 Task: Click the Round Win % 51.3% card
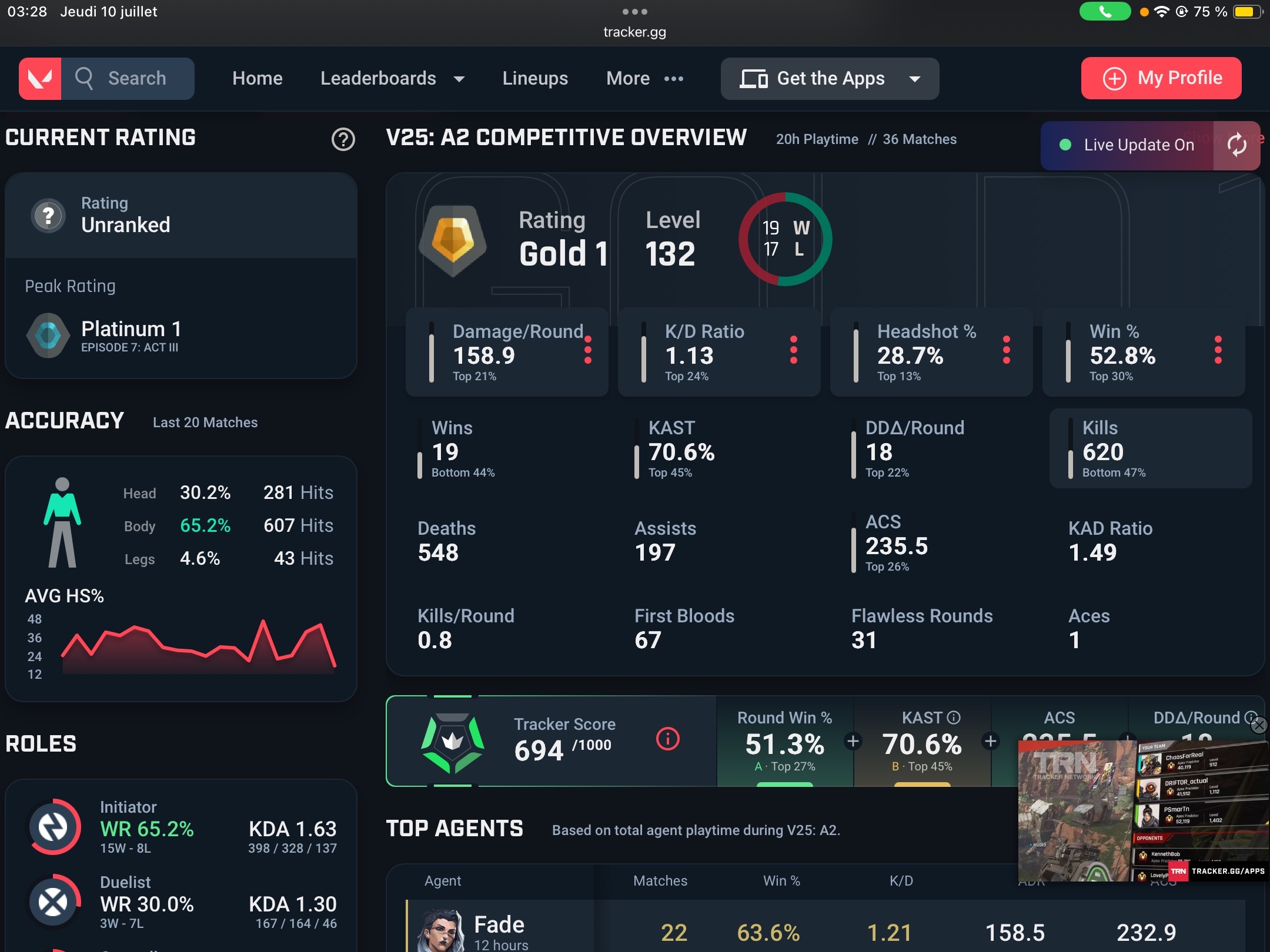[x=785, y=742]
